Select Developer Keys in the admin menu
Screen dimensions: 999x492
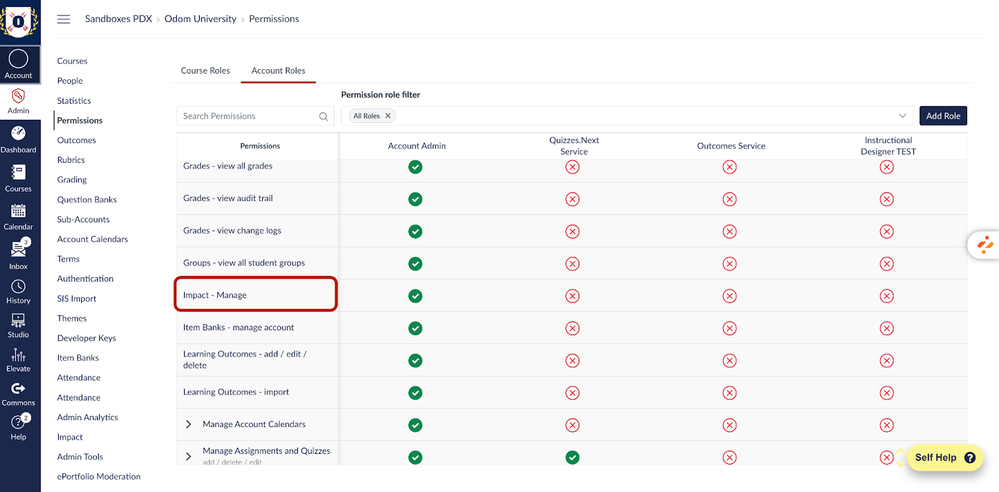tap(86, 338)
